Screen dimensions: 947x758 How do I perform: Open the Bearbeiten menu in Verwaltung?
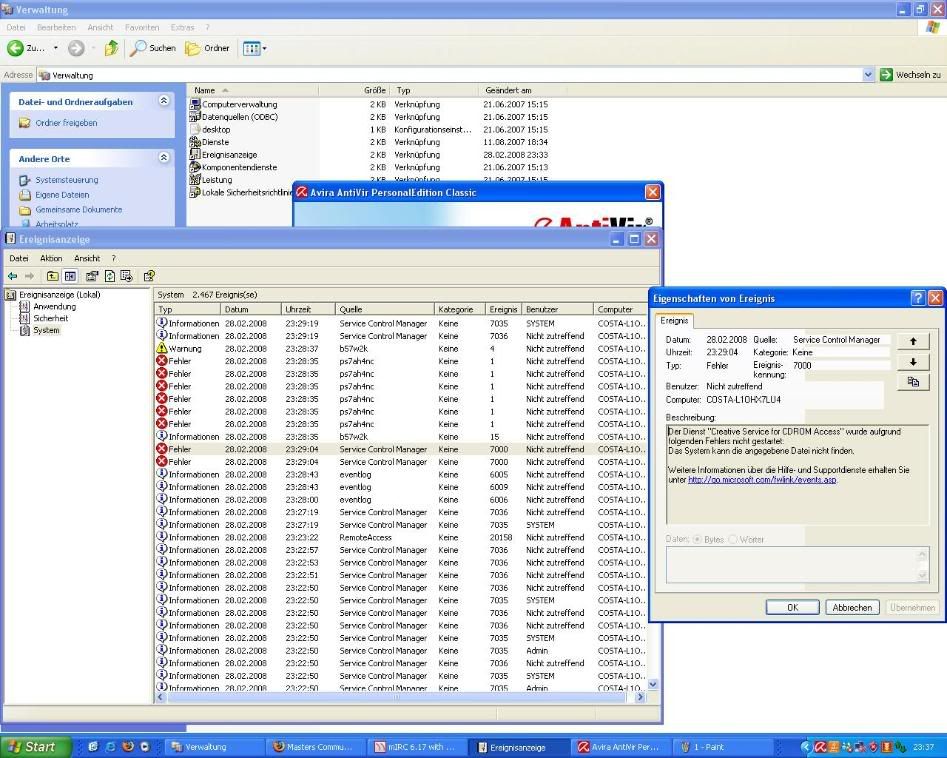click(56, 27)
